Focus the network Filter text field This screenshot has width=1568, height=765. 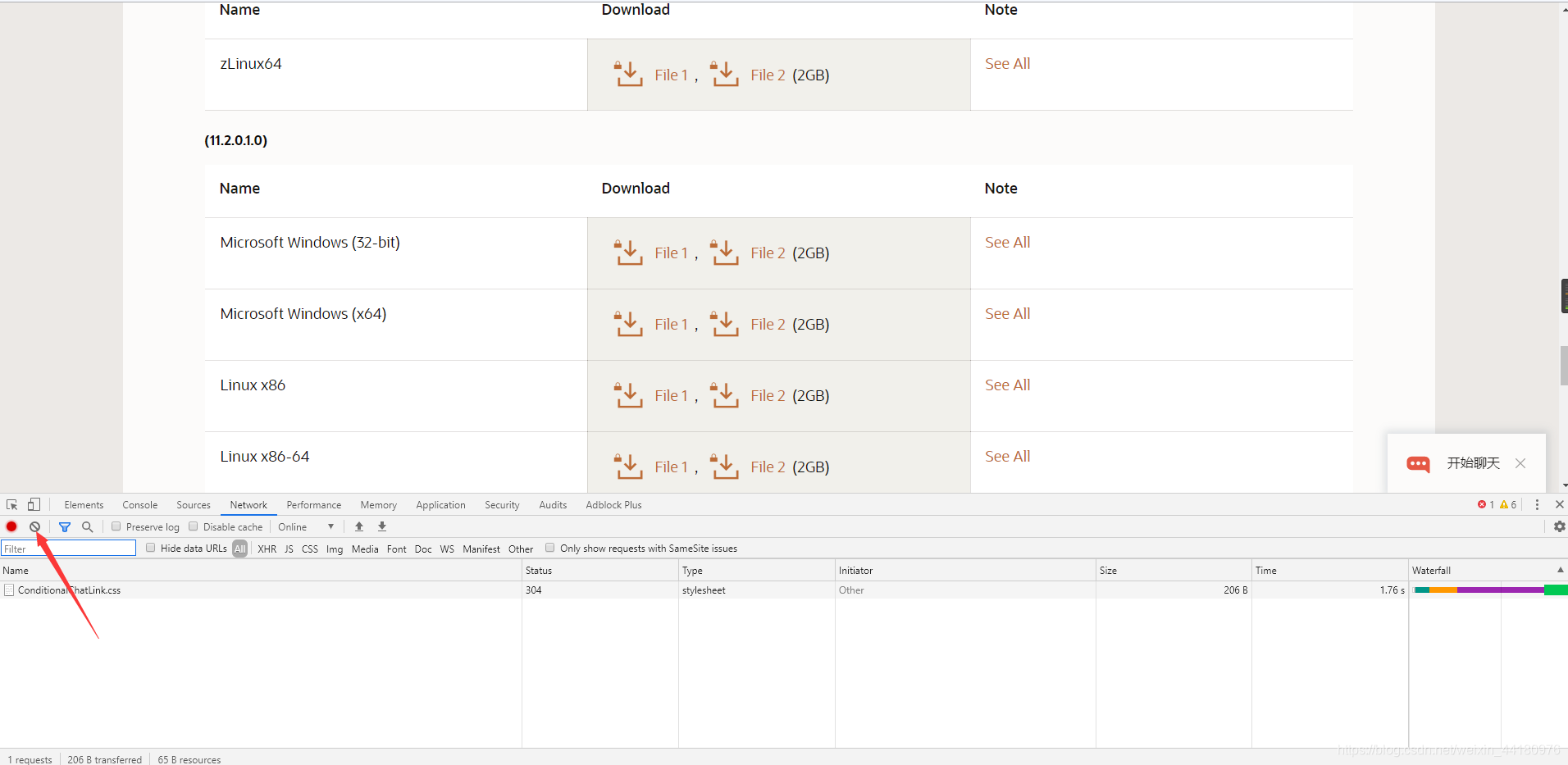[69, 549]
